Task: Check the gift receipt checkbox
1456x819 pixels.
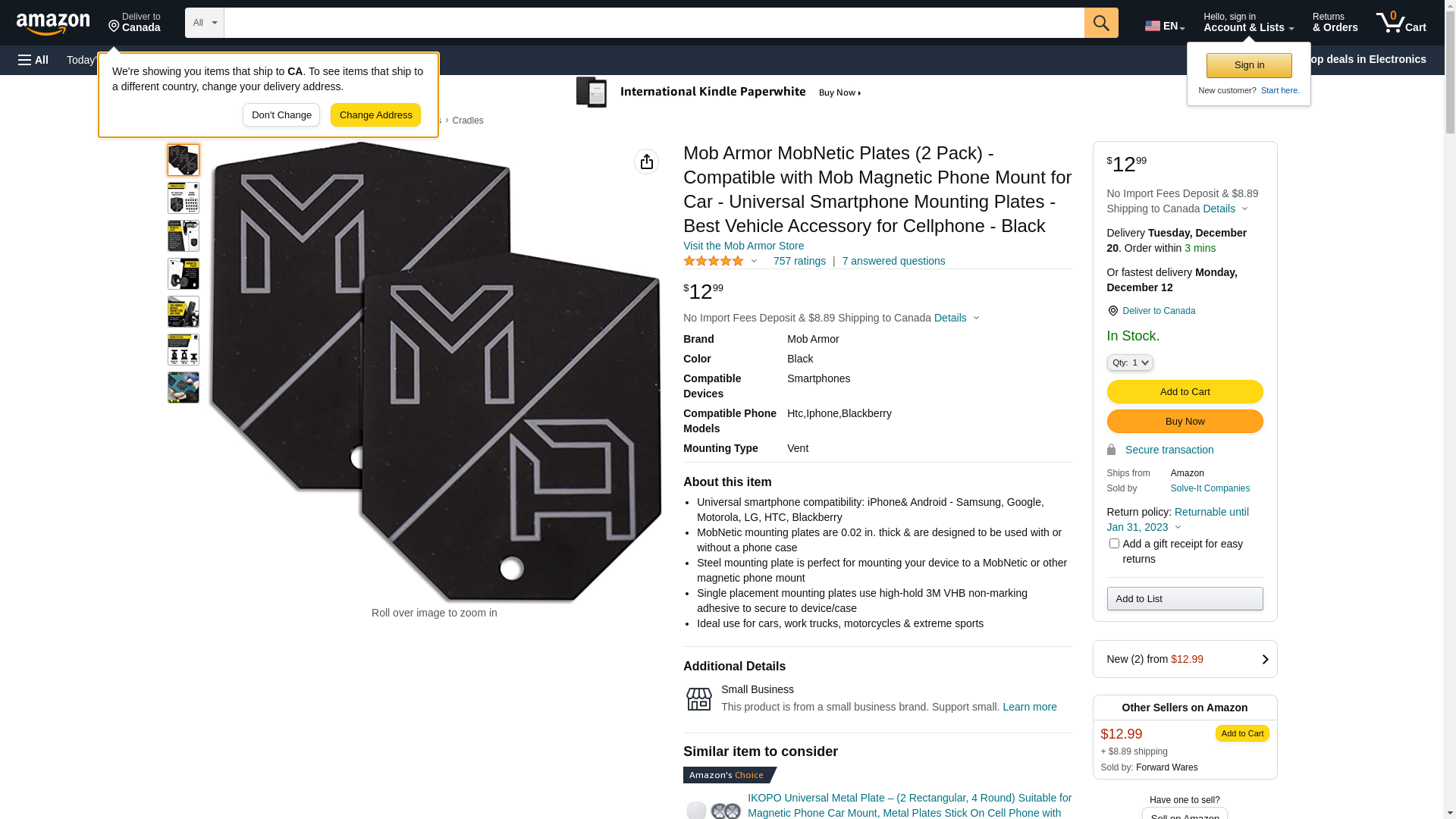Action: click(x=1114, y=544)
